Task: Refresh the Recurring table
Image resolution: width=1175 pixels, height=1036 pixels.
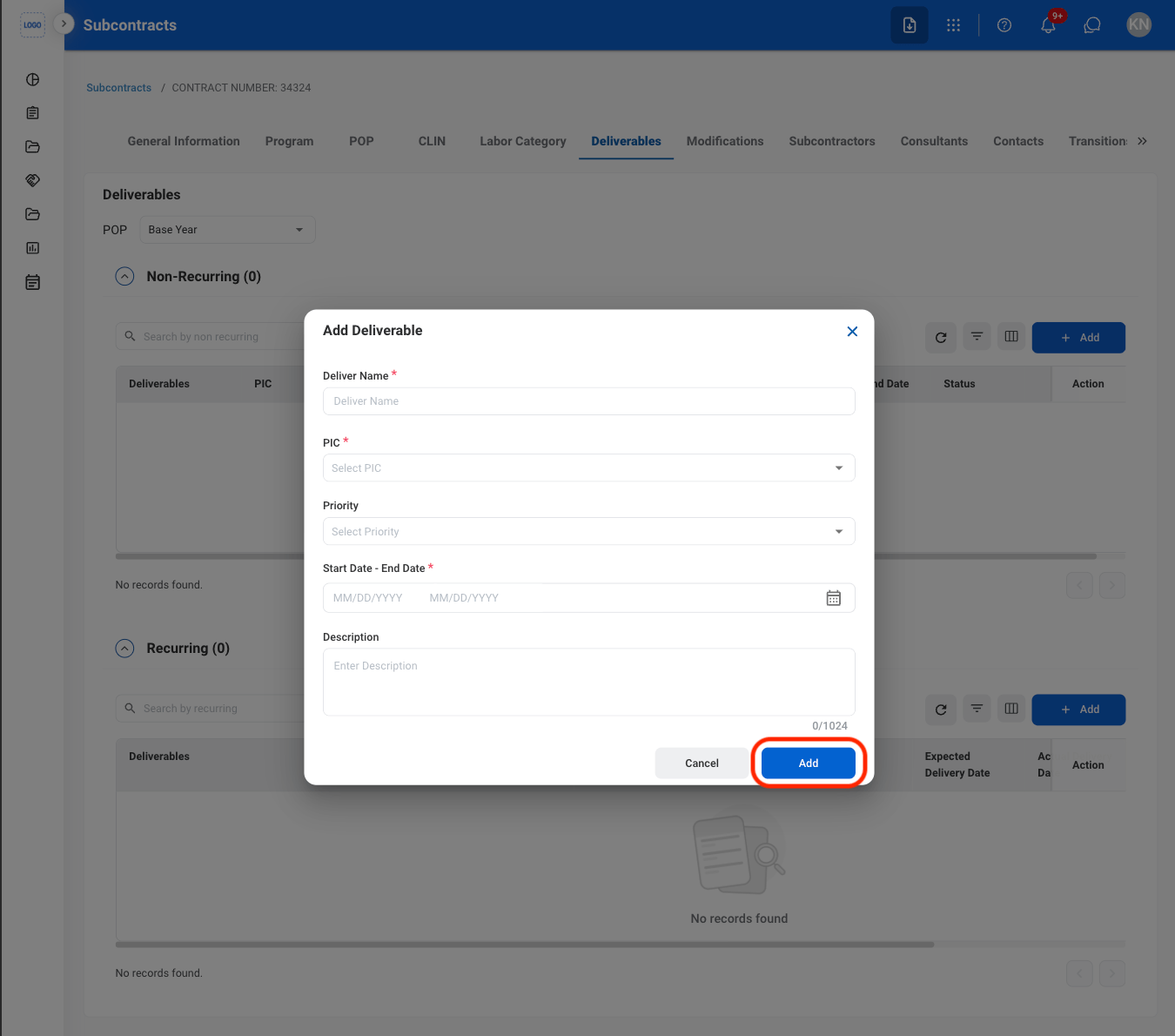Action: (941, 710)
